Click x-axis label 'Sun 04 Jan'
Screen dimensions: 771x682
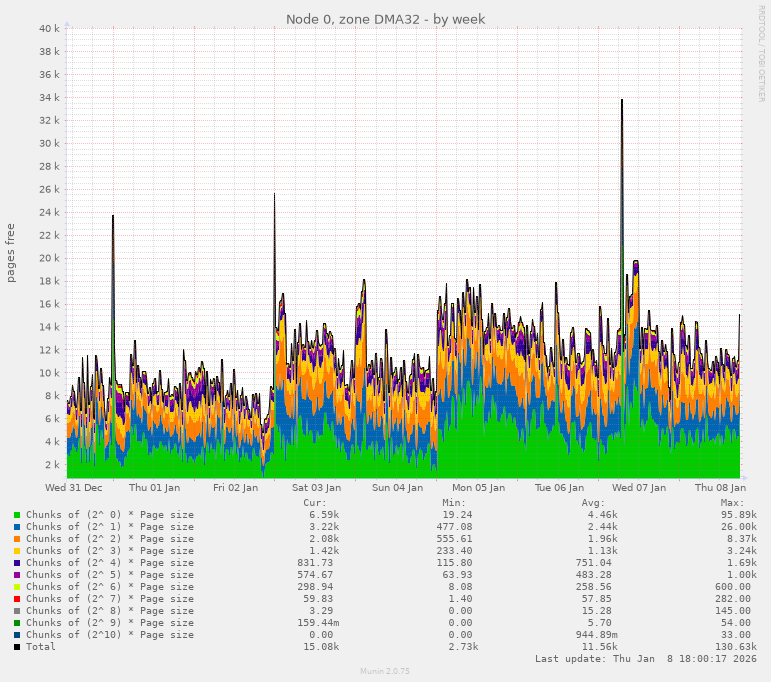pos(397,488)
